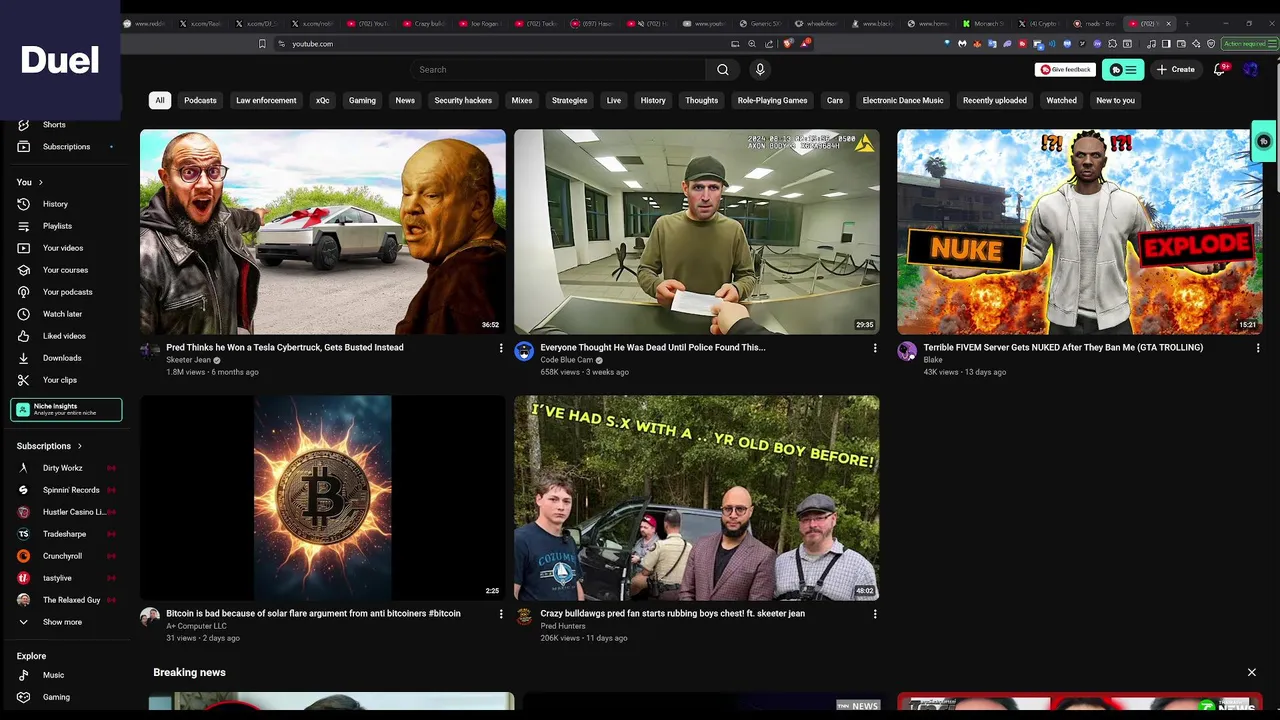Open the Subscriptions sidebar icon

23,147
